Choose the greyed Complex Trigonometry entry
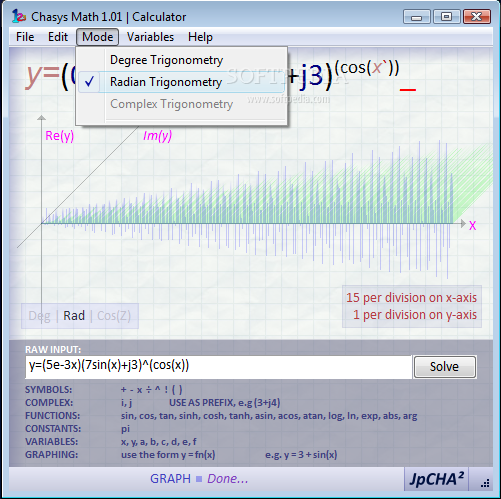Image resolution: width=501 pixels, height=499 pixels. point(182,104)
